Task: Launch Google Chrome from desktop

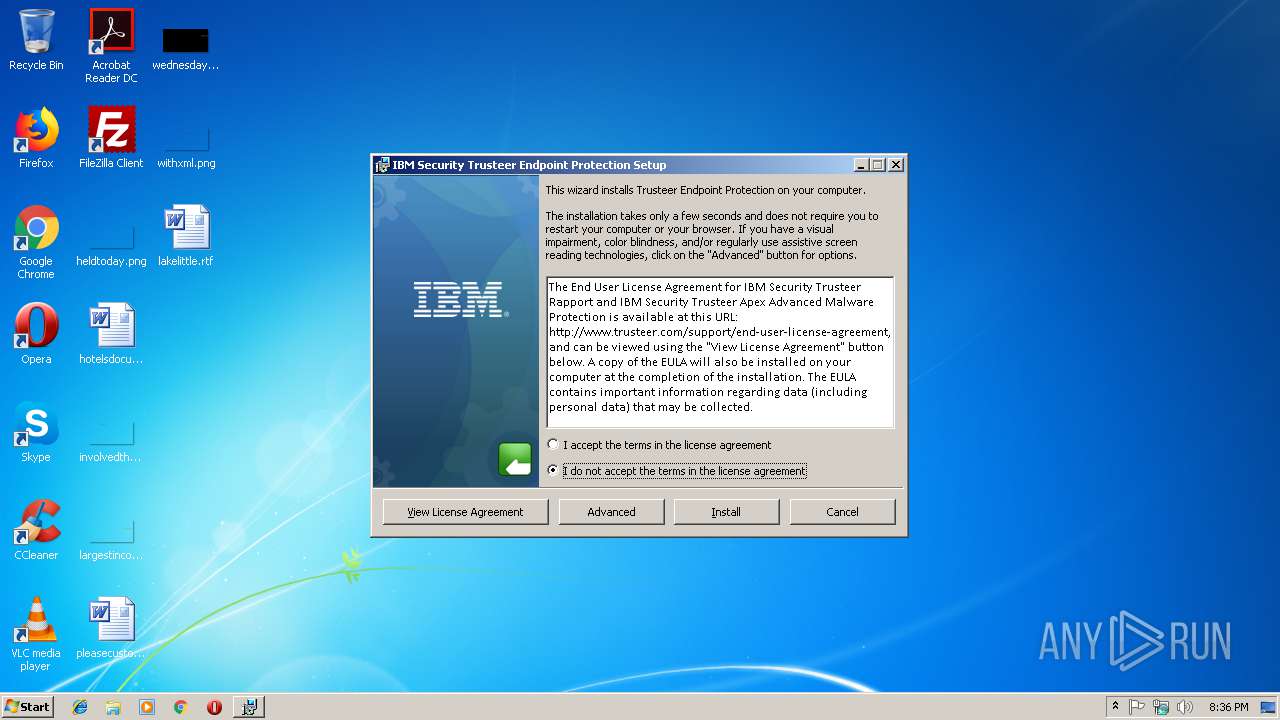Action: [x=36, y=242]
